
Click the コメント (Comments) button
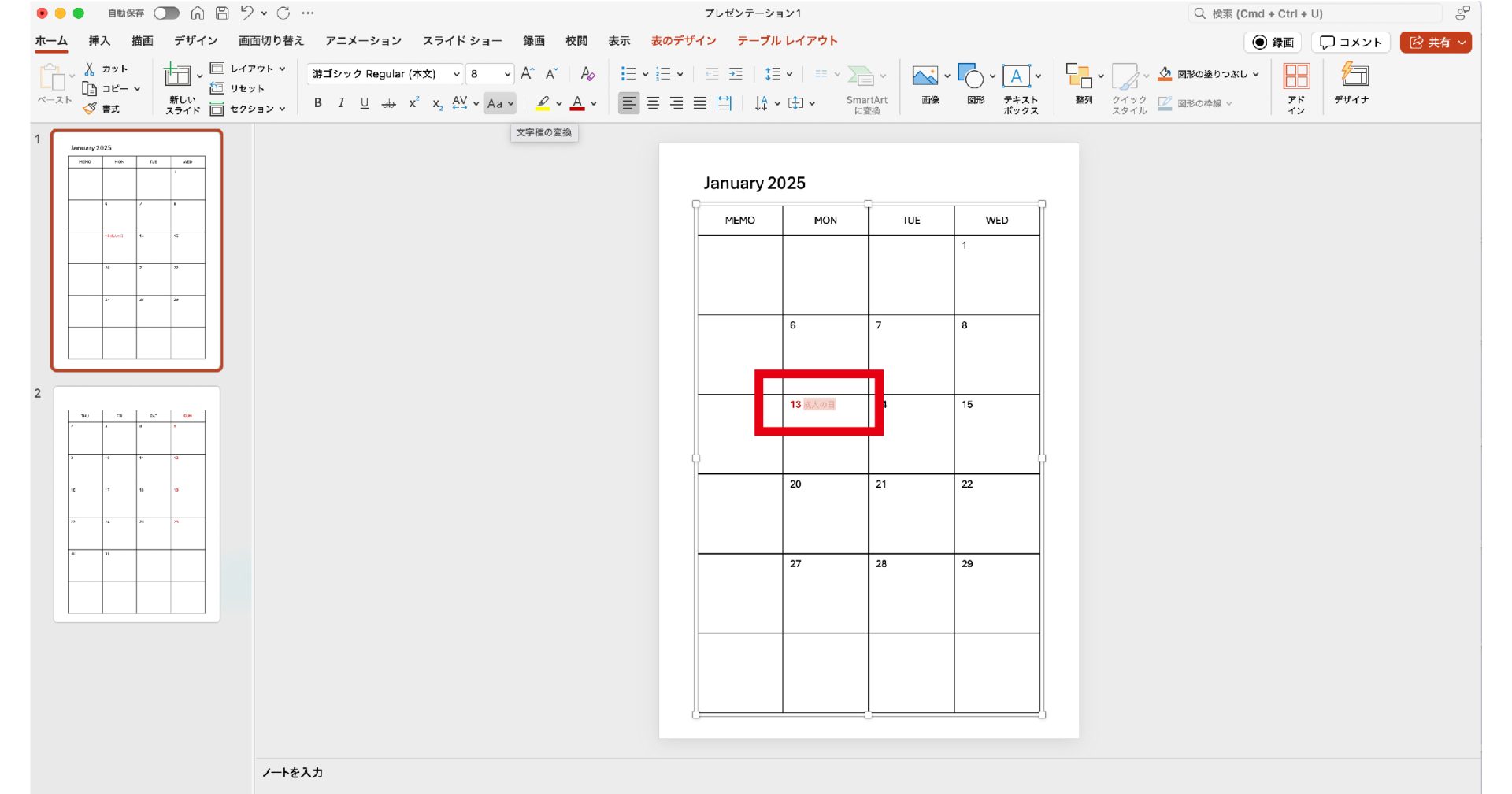1351,43
